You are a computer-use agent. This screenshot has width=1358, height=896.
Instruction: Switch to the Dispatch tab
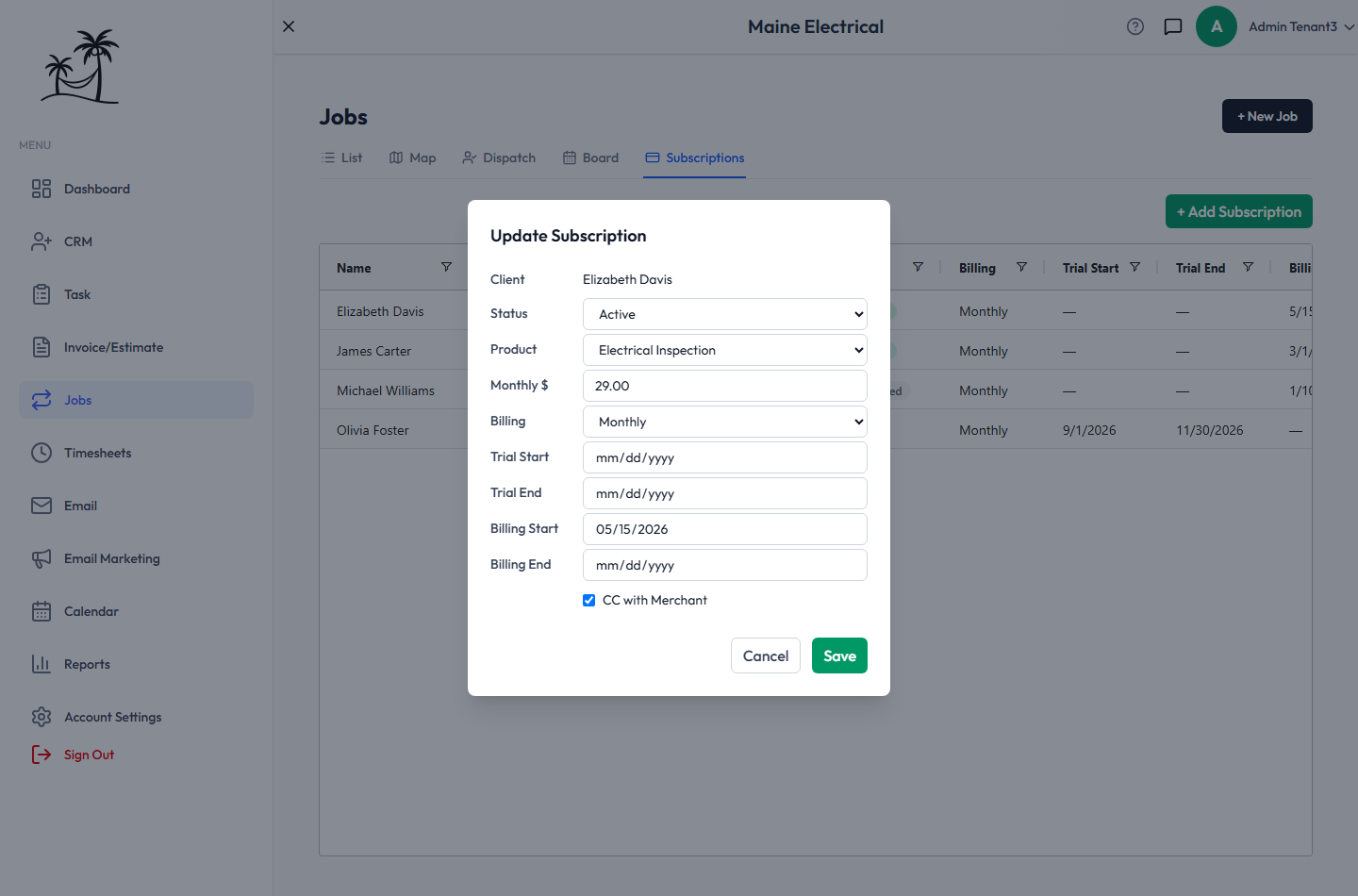[x=499, y=158]
